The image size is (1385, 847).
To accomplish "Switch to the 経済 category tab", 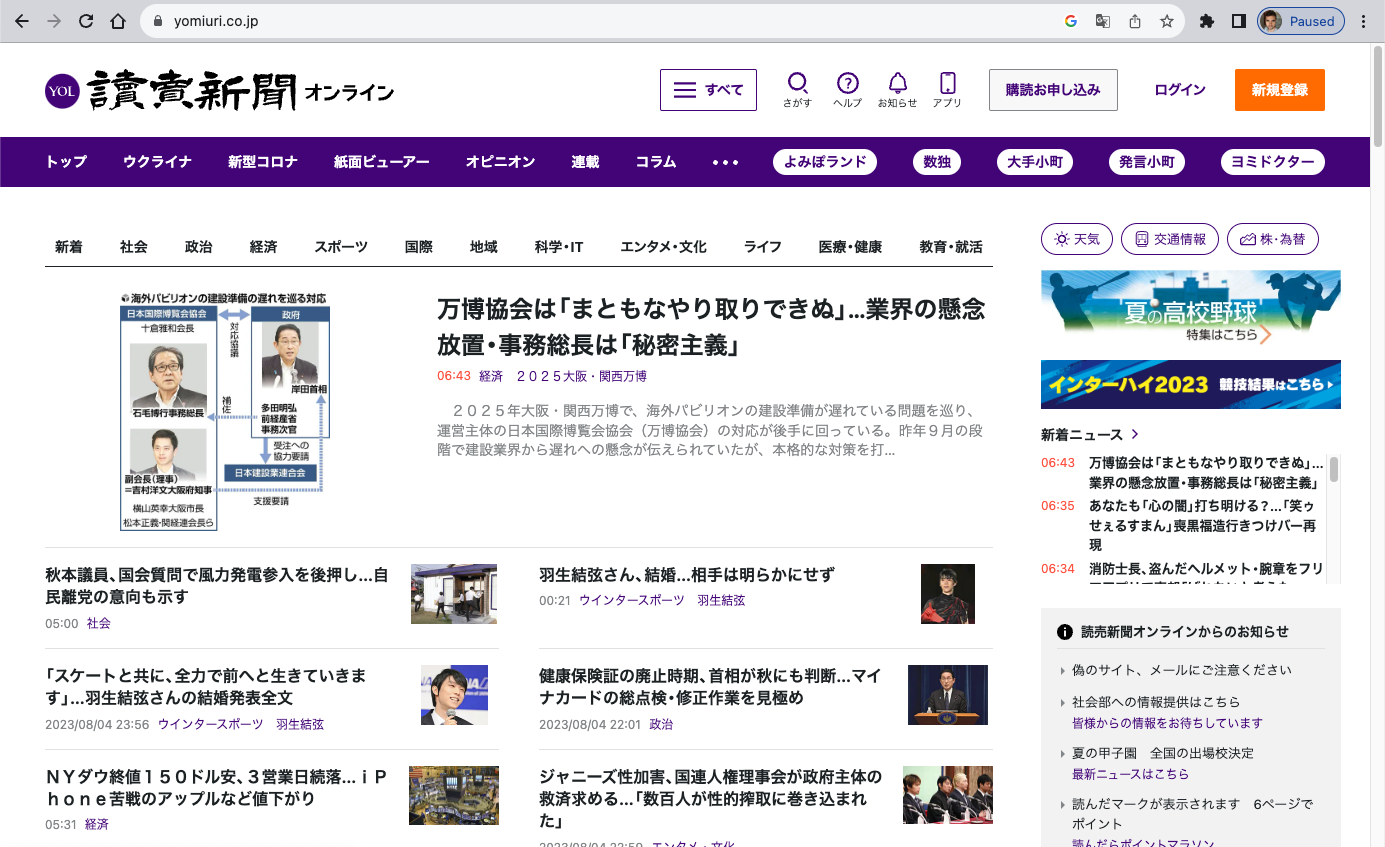I will point(264,247).
